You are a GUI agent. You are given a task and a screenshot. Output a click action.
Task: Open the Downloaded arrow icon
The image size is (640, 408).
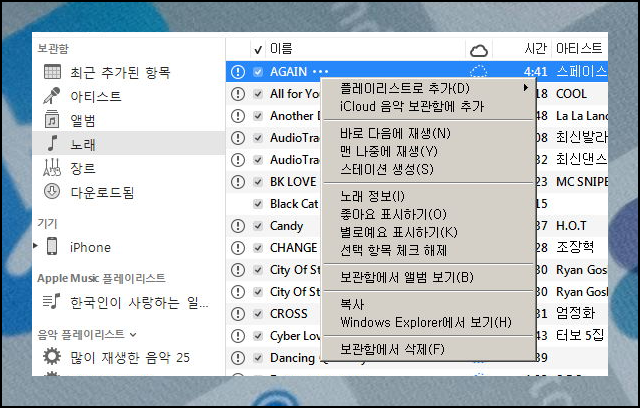coord(52,191)
